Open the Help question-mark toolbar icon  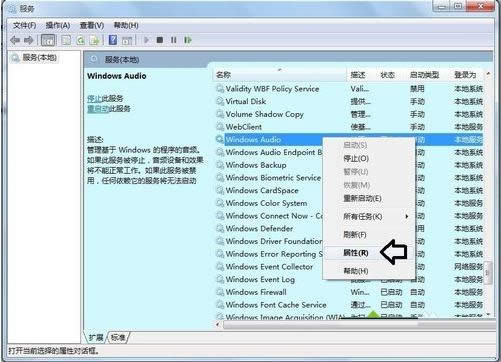click(113, 40)
